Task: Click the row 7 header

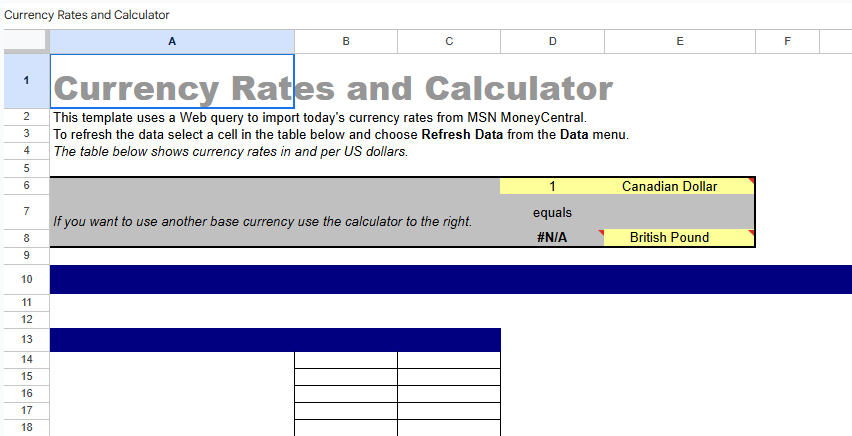Action: pos(25,212)
